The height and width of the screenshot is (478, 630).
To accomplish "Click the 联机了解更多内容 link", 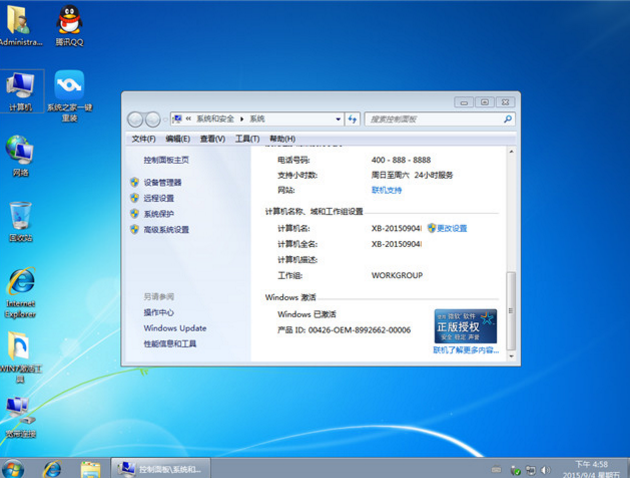I will (x=466, y=350).
